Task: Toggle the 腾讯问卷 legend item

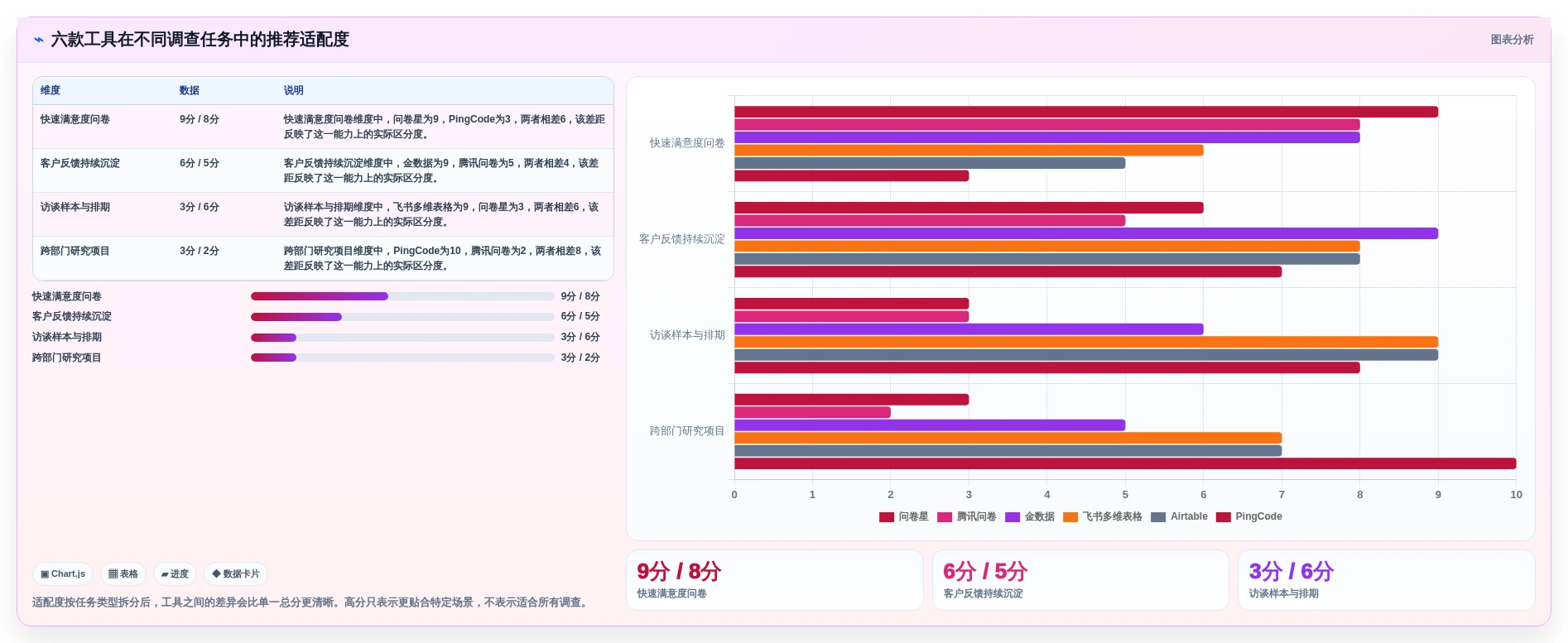Action: point(967,516)
